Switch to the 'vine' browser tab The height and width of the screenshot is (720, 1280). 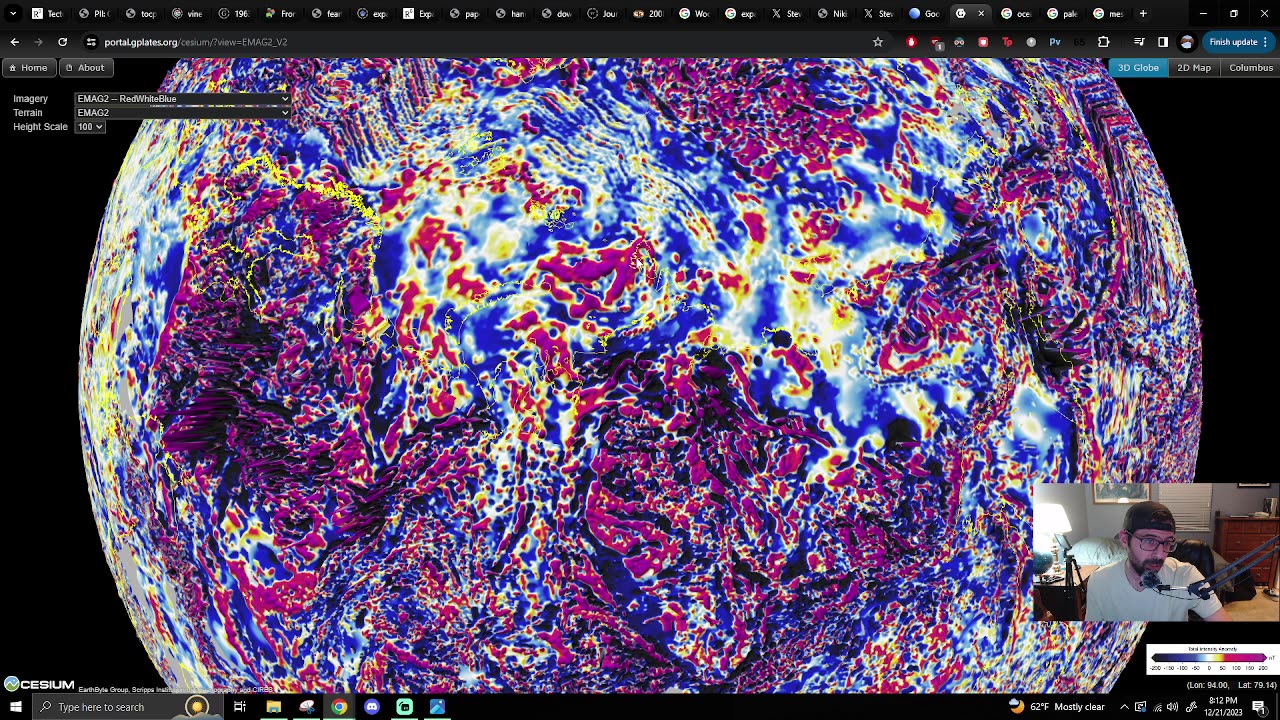[185, 14]
